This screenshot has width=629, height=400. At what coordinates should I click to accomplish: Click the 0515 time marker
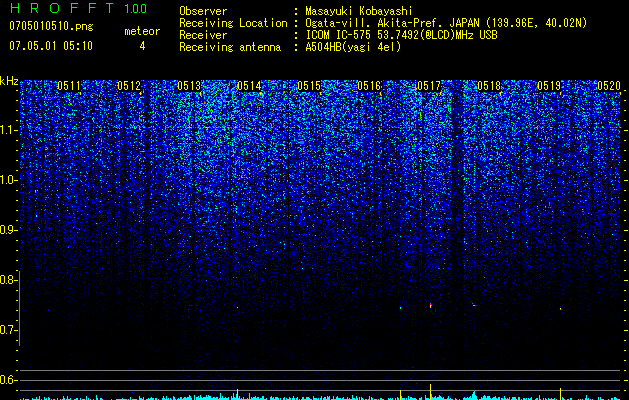tap(309, 86)
